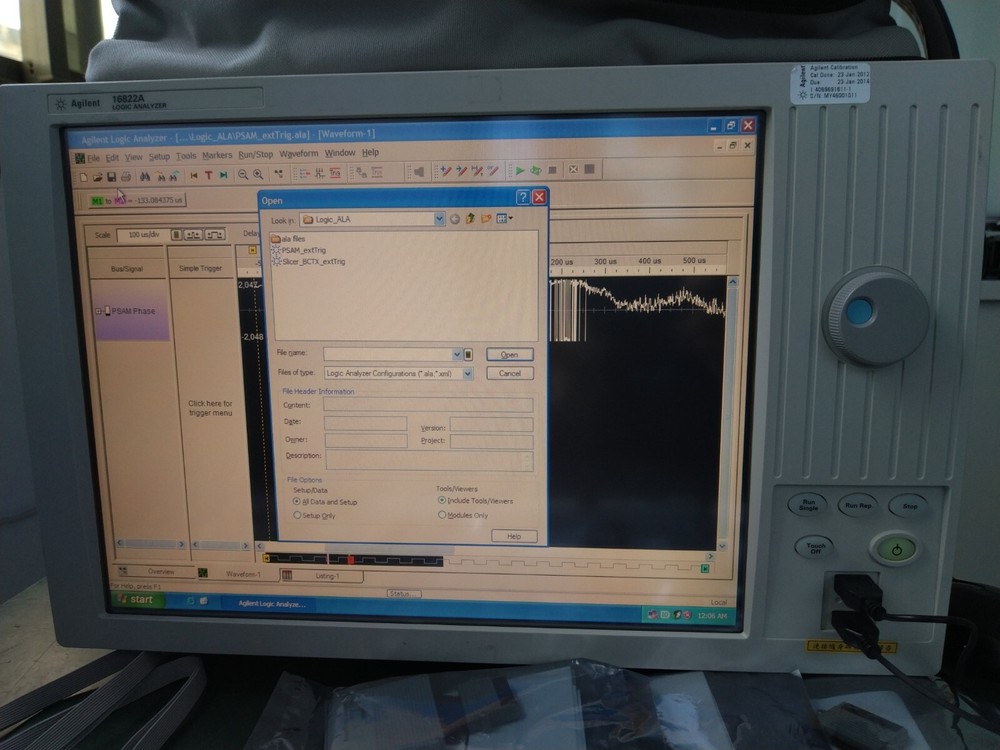This screenshot has width=1000, height=750.
Task: Click the Save floppy disk icon
Action: tap(112, 177)
